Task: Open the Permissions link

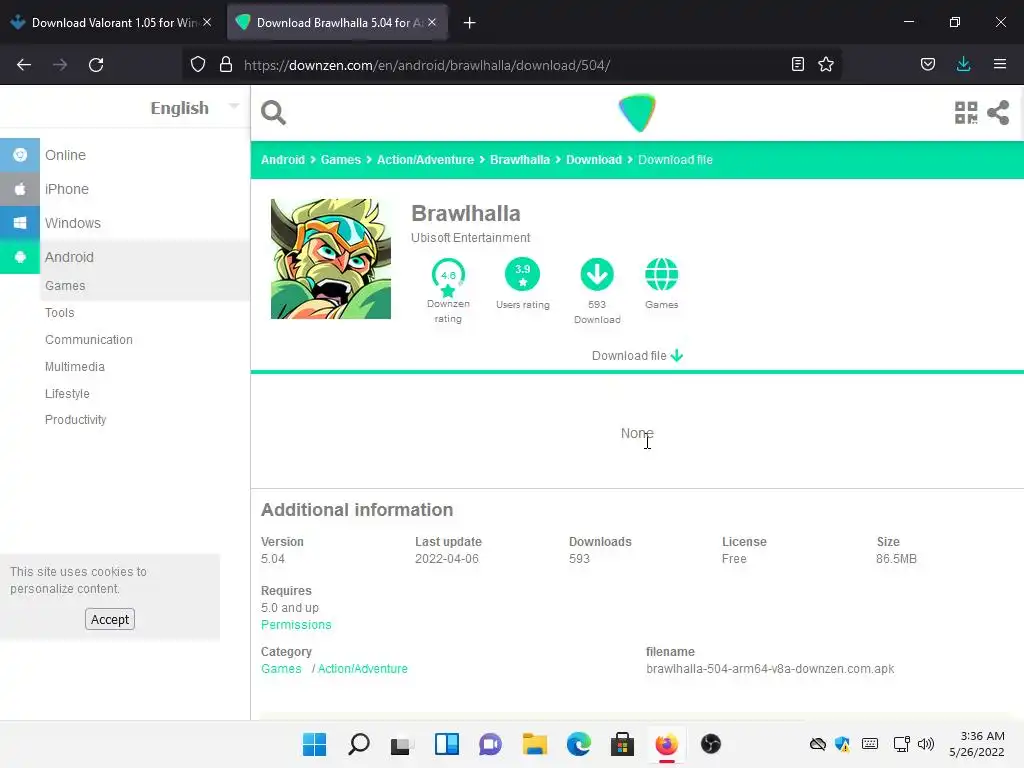Action: pos(296,624)
